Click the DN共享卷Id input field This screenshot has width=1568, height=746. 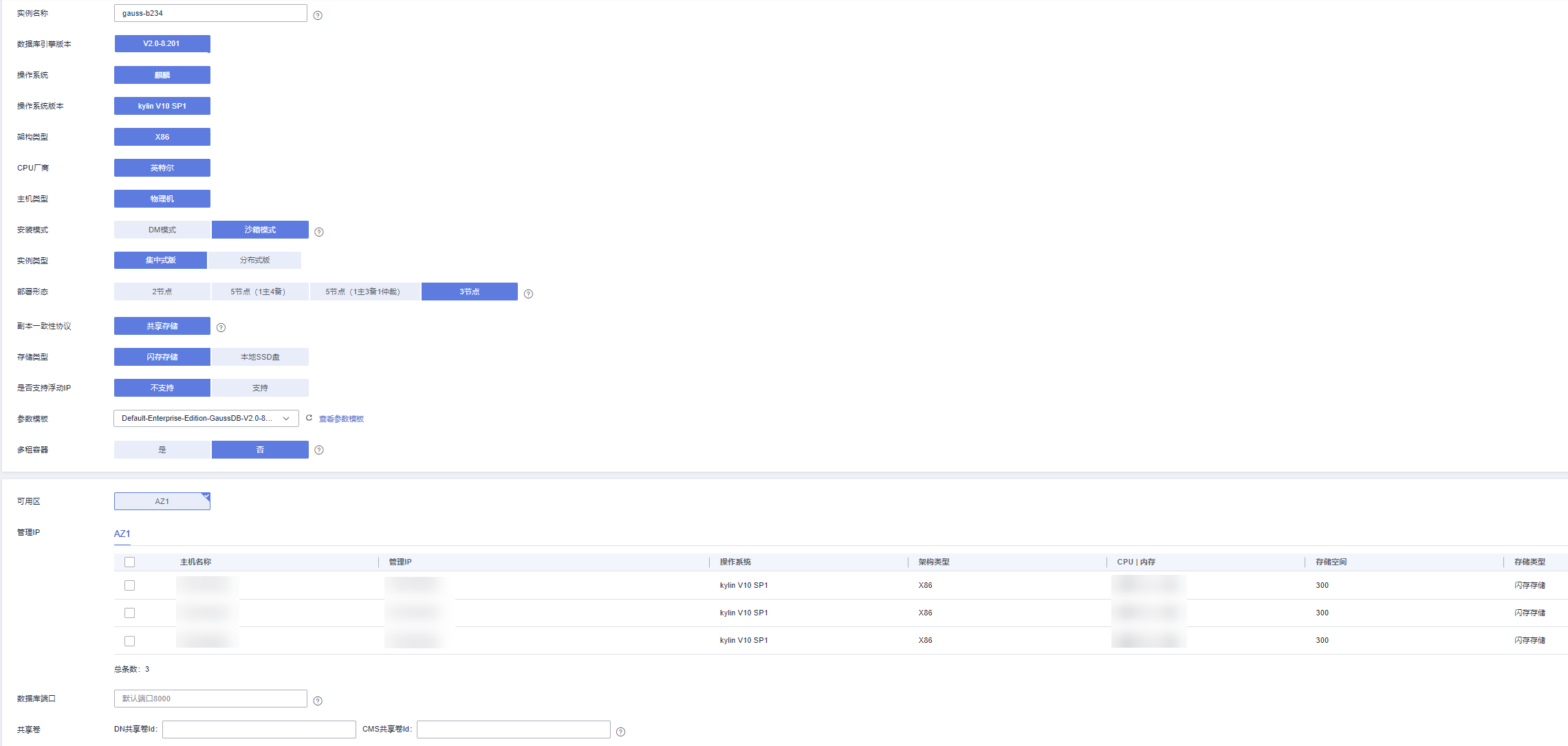[x=259, y=729]
